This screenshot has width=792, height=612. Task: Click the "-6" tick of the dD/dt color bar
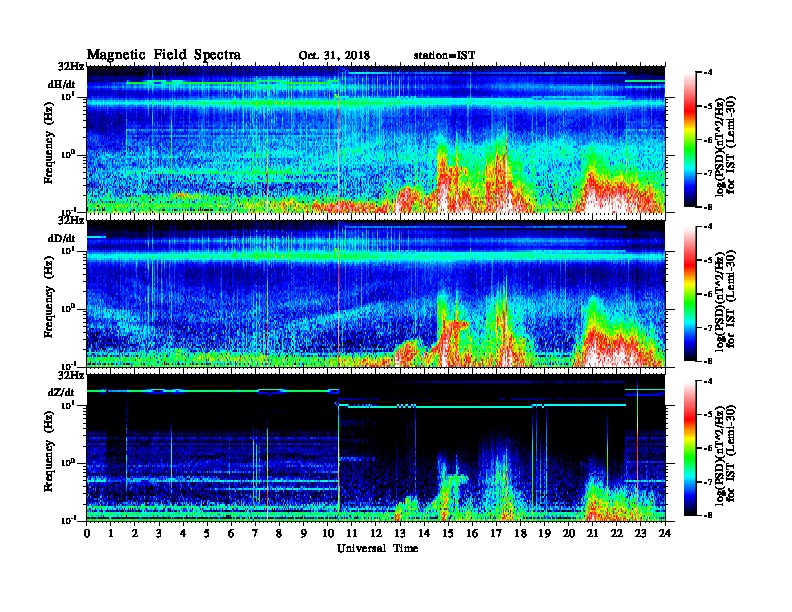click(x=709, y=294)
